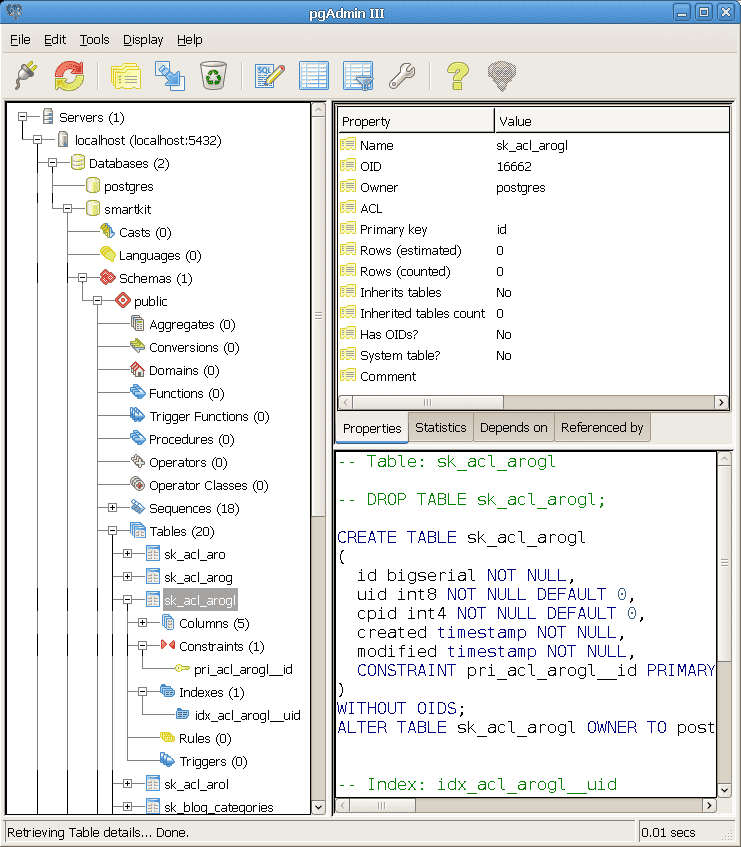Collapse the public schema node
The image size is (741, 847).
[x=97, y=300]
